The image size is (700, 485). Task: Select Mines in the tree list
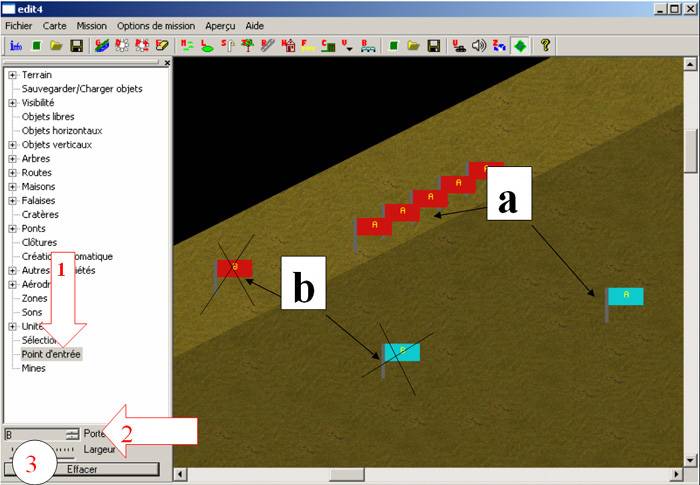pos(33,368)
